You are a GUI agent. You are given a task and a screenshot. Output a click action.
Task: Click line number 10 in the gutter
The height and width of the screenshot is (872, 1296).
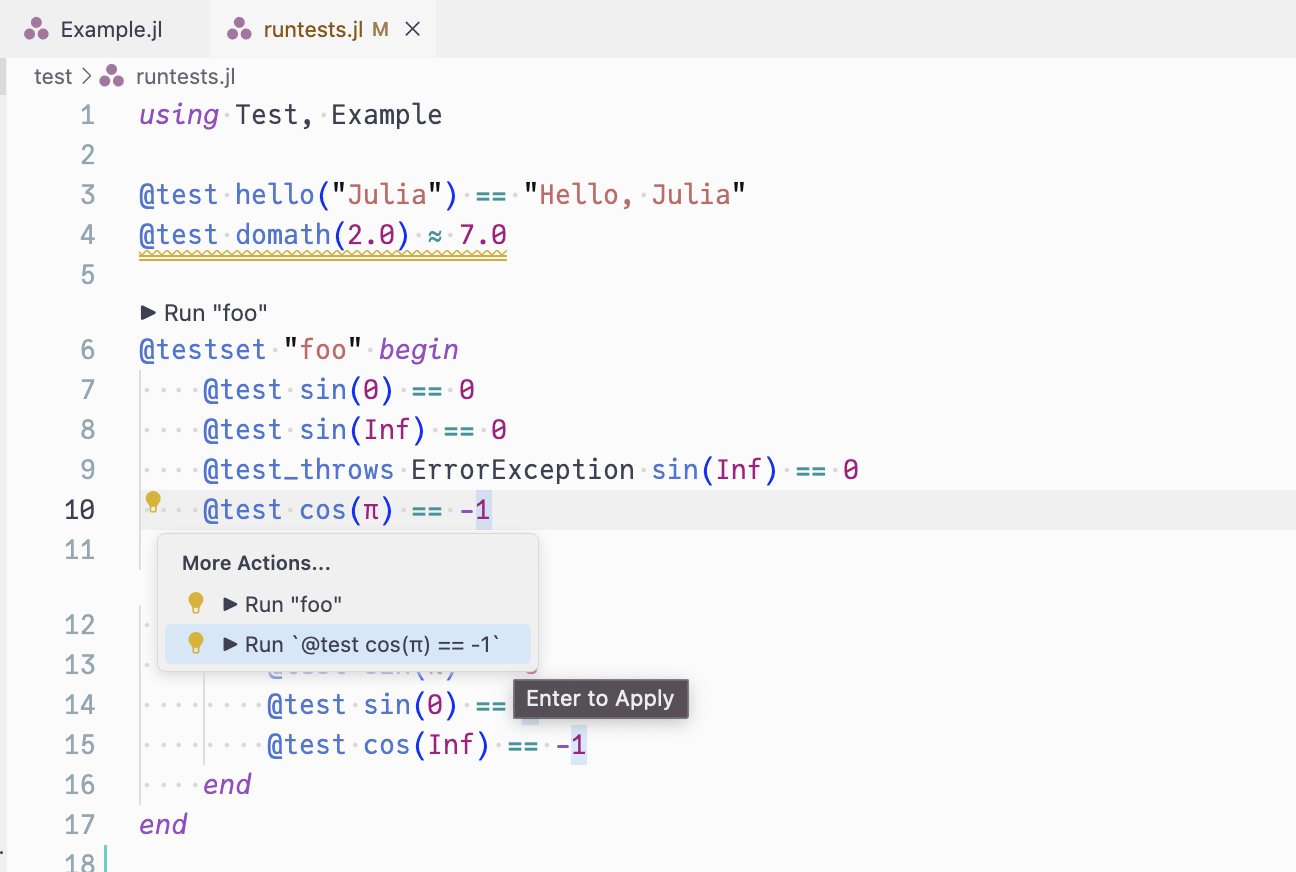[78, 509]
